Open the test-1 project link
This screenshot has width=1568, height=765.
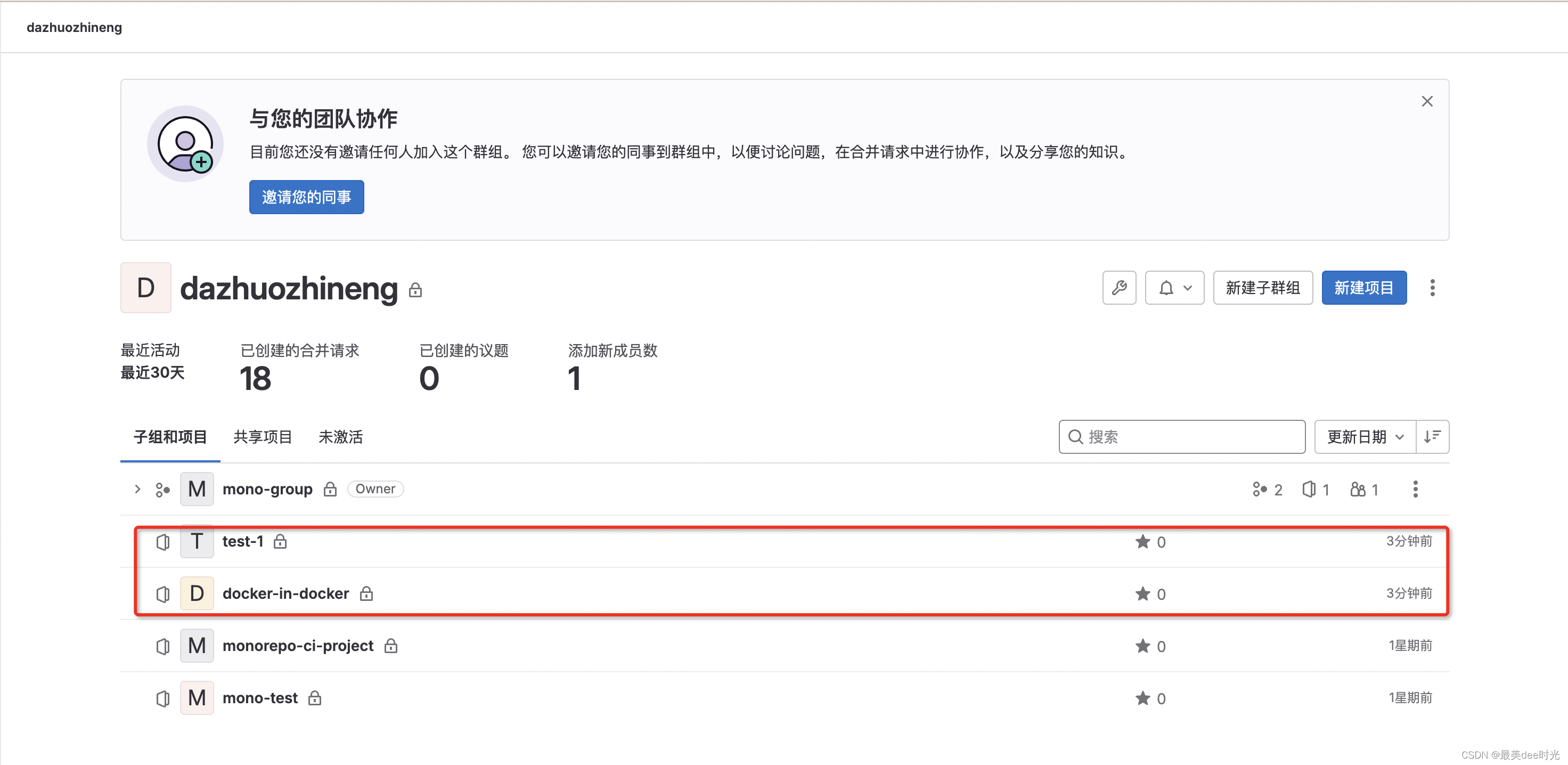point(243,541)
